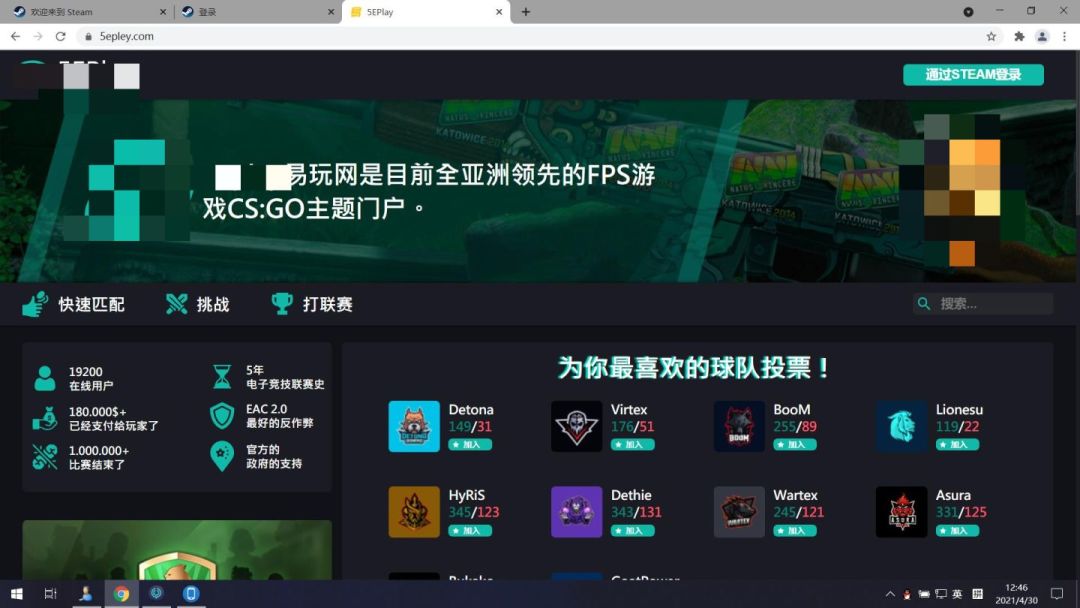Click the 19200 在线用户 text
Image resolution: width=1080 pixels, height=608 pixels.
point(91,379)
